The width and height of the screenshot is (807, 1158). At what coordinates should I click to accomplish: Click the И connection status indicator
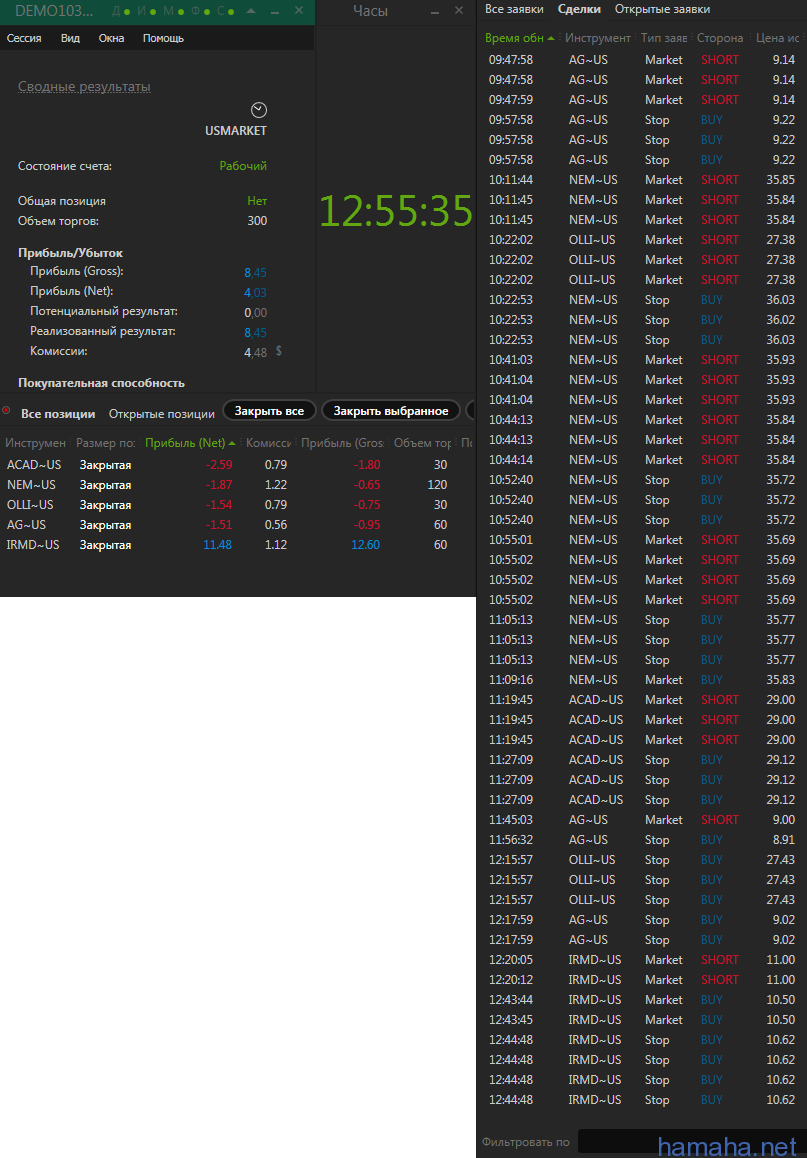pyautogui.click(x=146, y=11)
